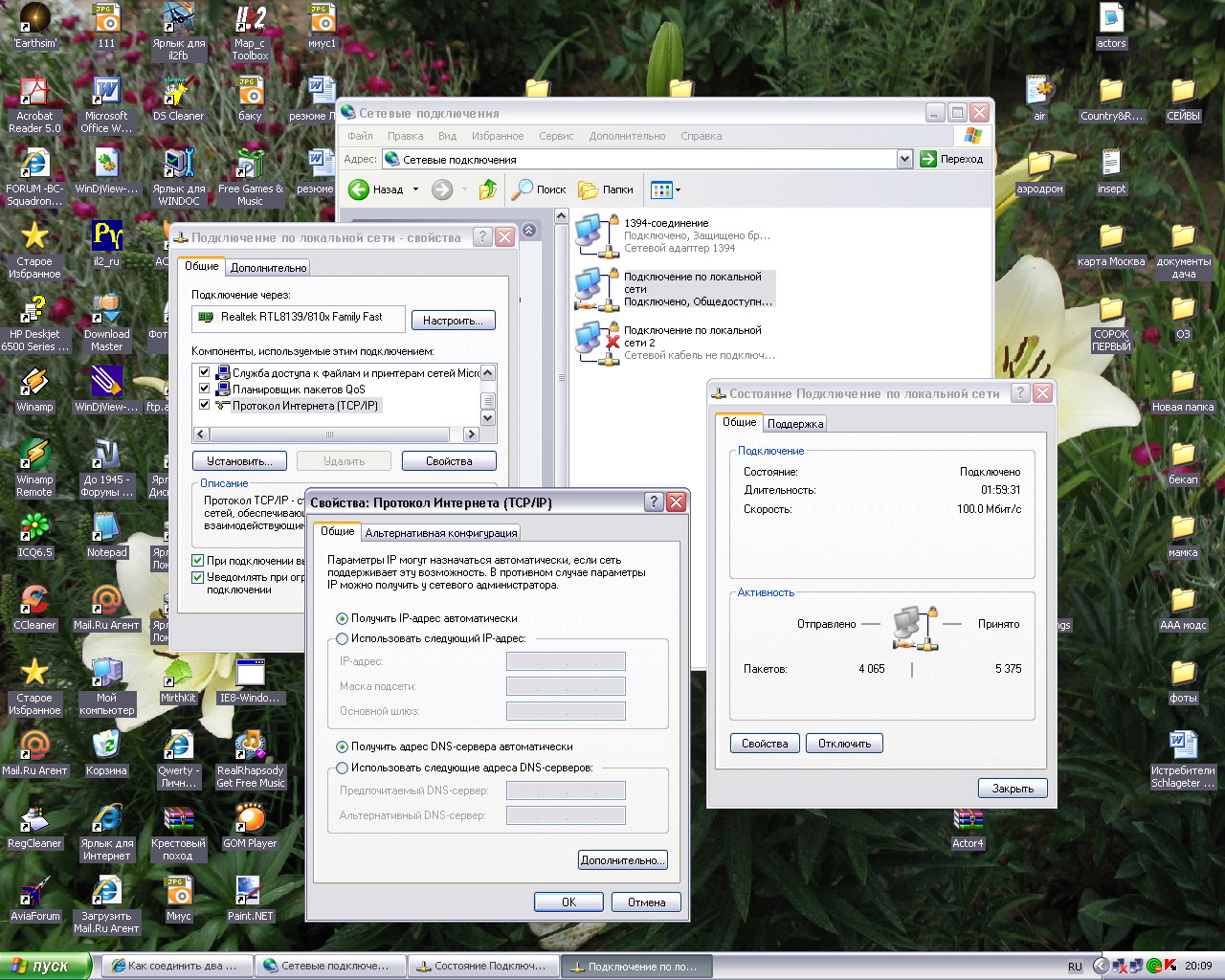
Task: Click the Настроить... adapter button
Action: (453, 321)
